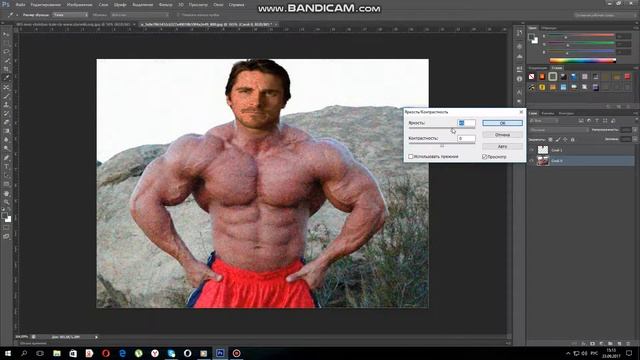Toggle the 'Использовать прежние' checkbox

tap(411, 156)
